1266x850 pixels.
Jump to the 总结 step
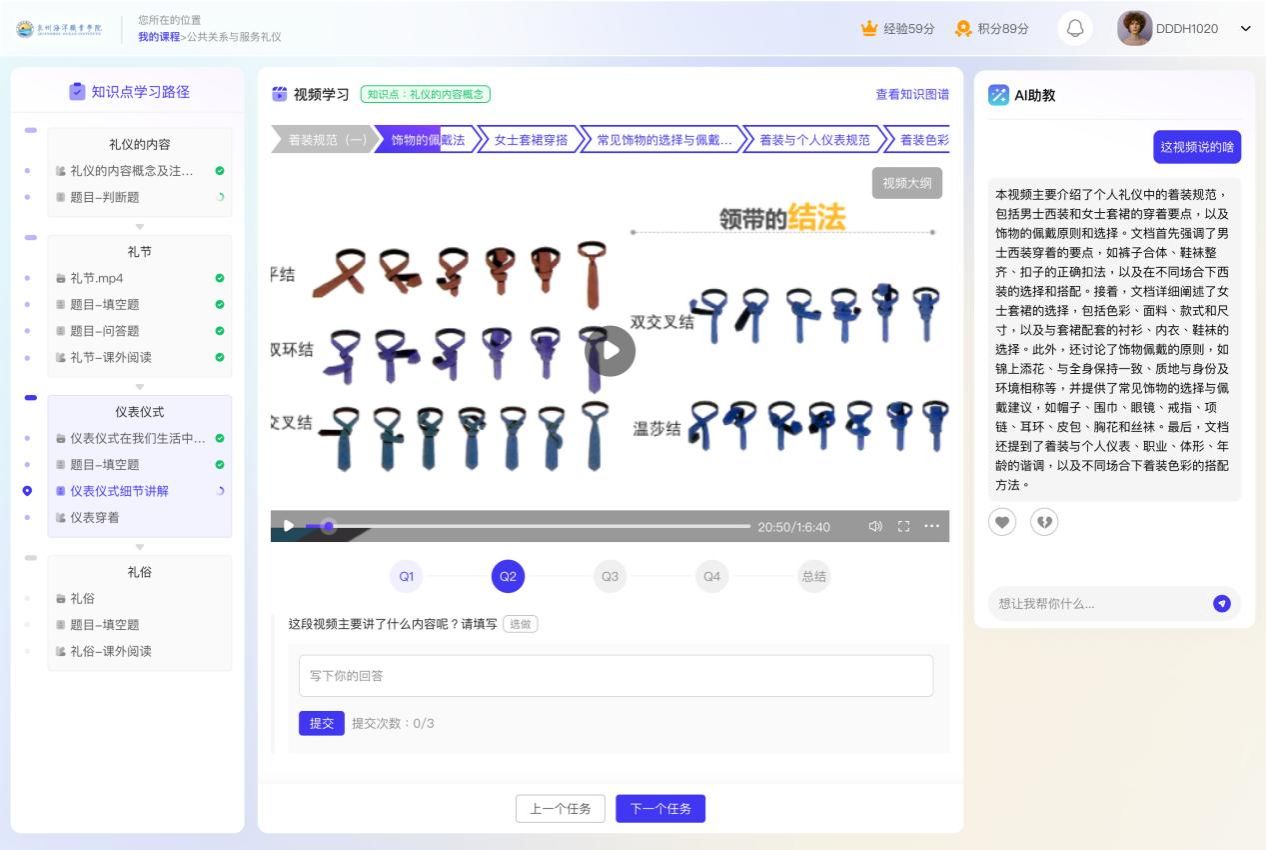[813, 576]
